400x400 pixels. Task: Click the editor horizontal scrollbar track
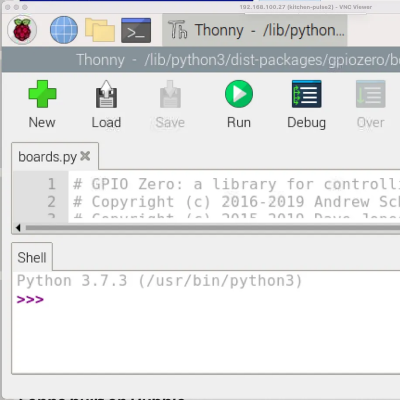213,228
